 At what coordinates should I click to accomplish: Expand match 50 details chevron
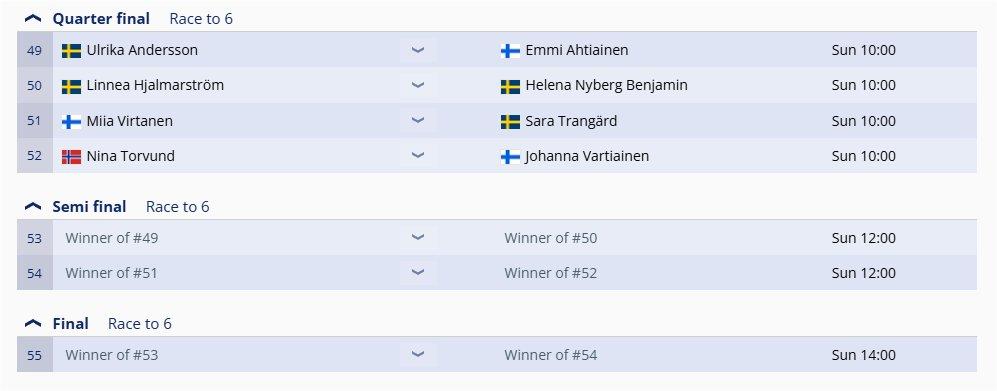tap(418, 85)
